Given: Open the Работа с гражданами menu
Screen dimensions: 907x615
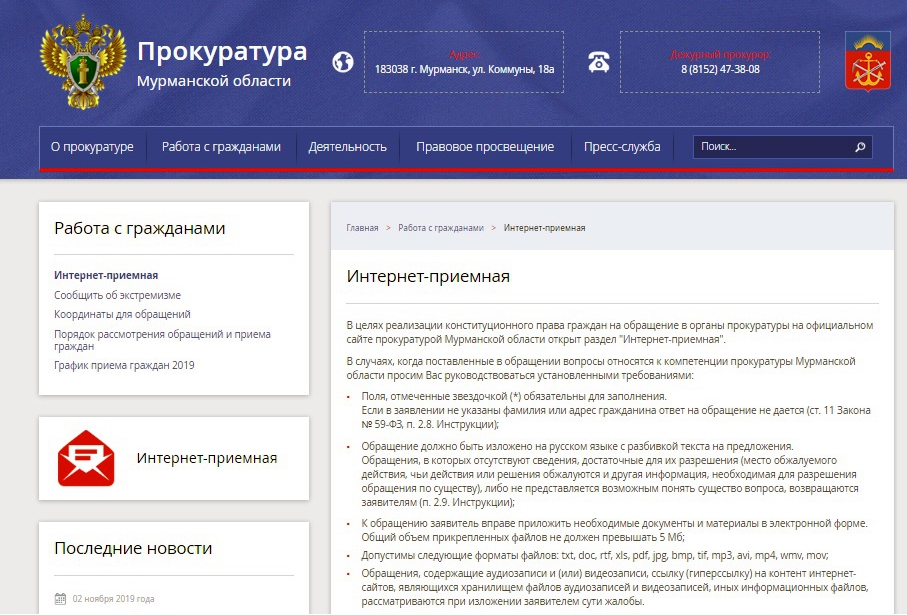Looking at the screenshot, I should pyautogui.click(x=221, y=147).
